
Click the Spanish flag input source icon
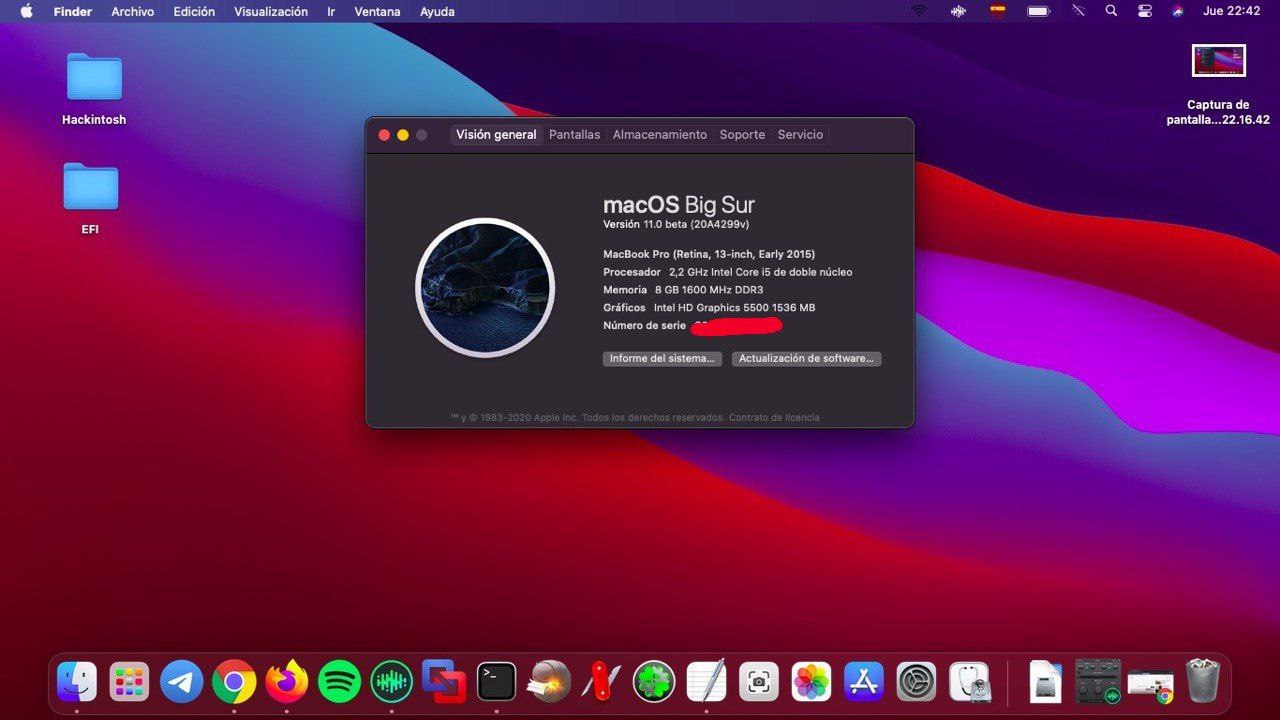point(998,11)
